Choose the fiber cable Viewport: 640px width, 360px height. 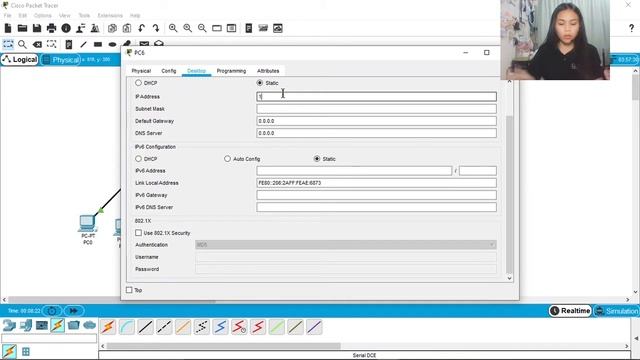[183, 327]
